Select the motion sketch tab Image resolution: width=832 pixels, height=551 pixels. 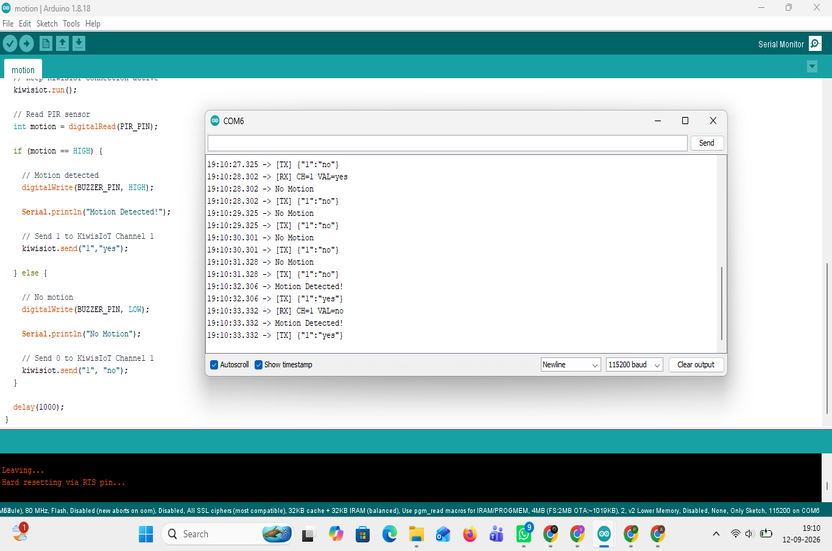23,70
